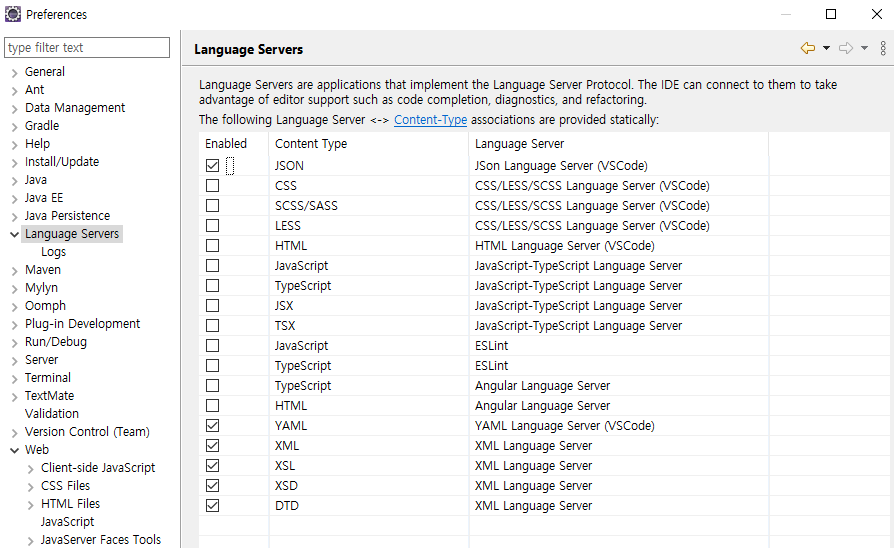
Task: Expand the Maven node
Action: [15, 270]
